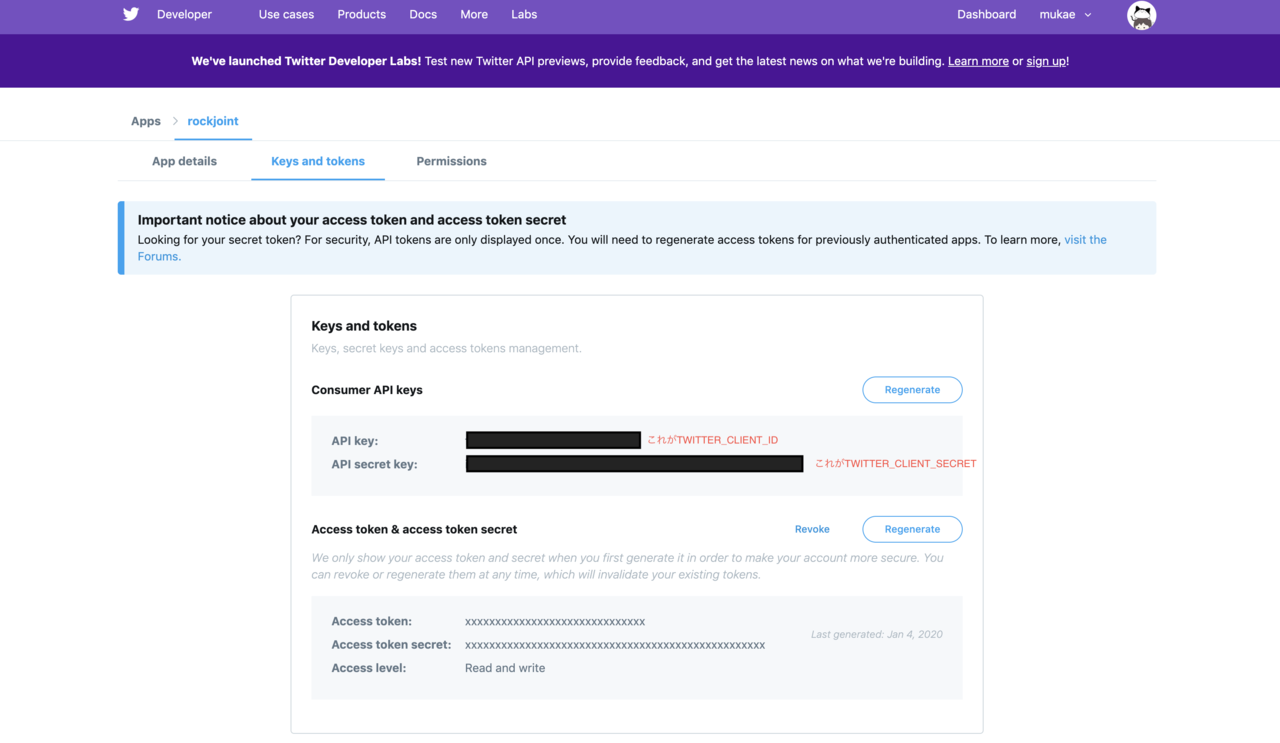This screenshot has width=1280, height=743.
Task: Click the Access token secret value
Action: (615, 645)
